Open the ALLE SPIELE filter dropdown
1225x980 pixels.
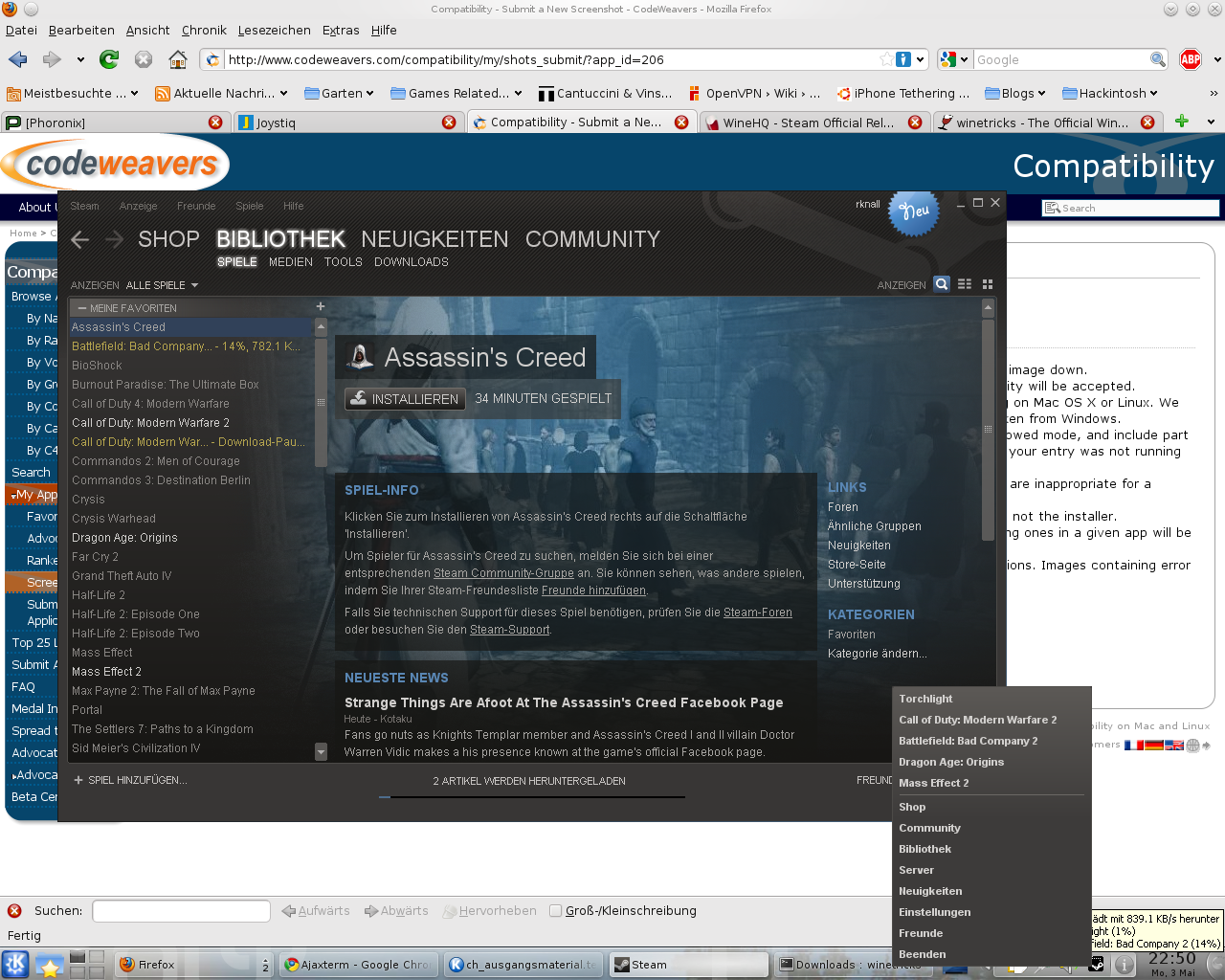pyautogui.click(x=161, y=284)
